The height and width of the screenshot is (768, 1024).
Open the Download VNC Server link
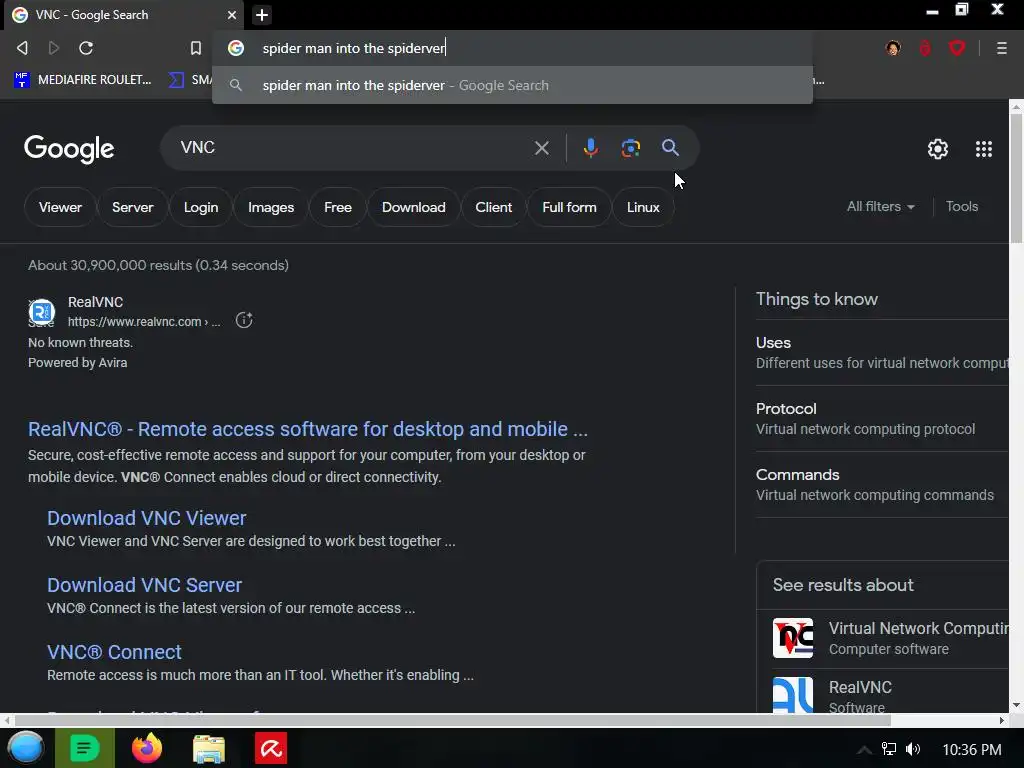pyautogui.click(x=144, y=585)
